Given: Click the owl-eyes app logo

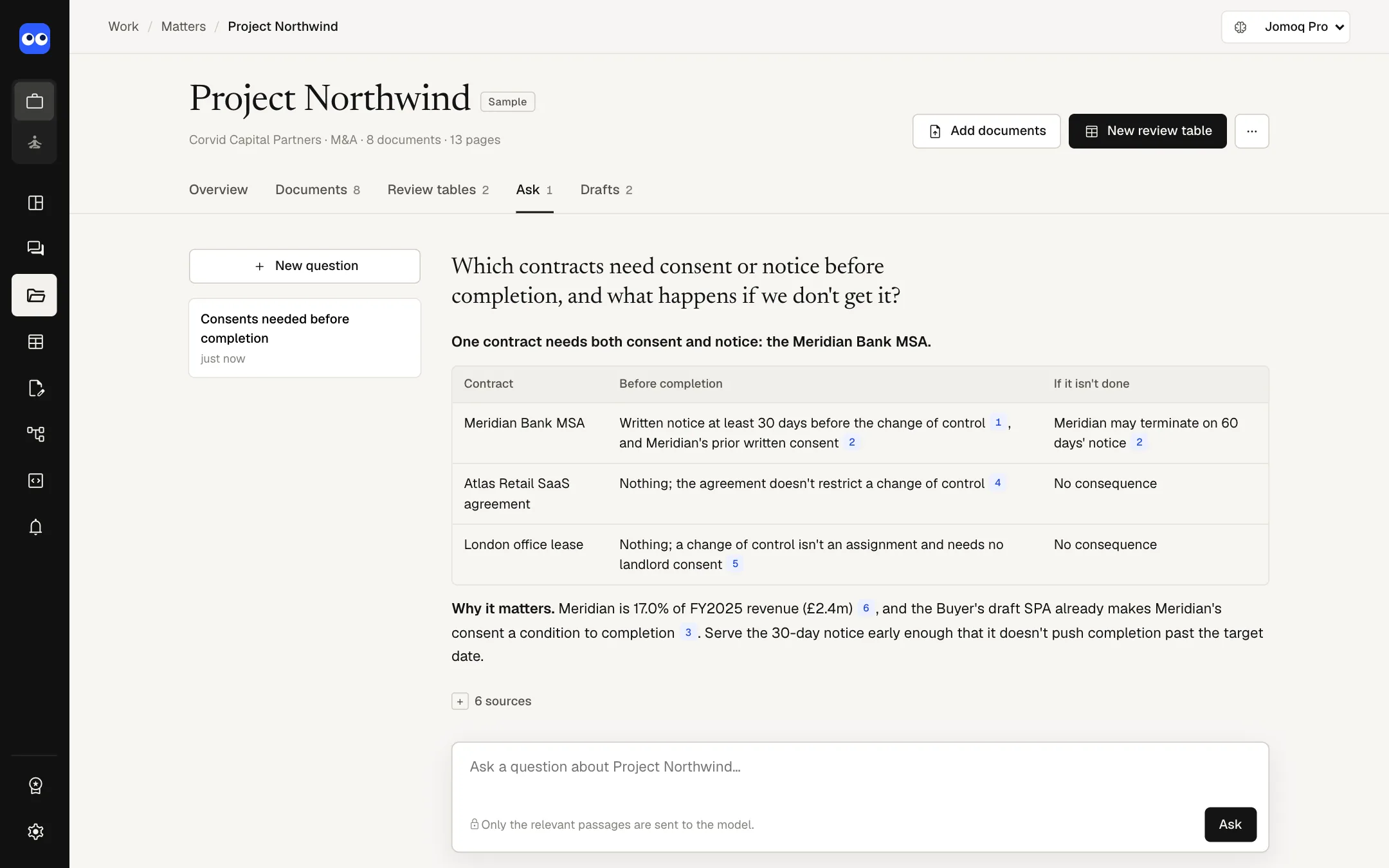Looking at the screenshot, I should [35, 39].
